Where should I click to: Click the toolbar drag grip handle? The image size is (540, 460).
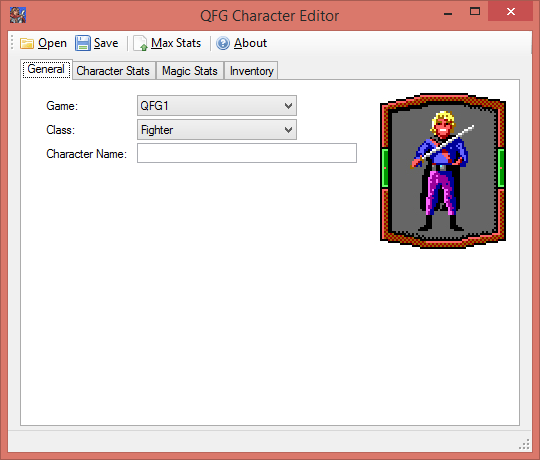(x=12, y=42)
